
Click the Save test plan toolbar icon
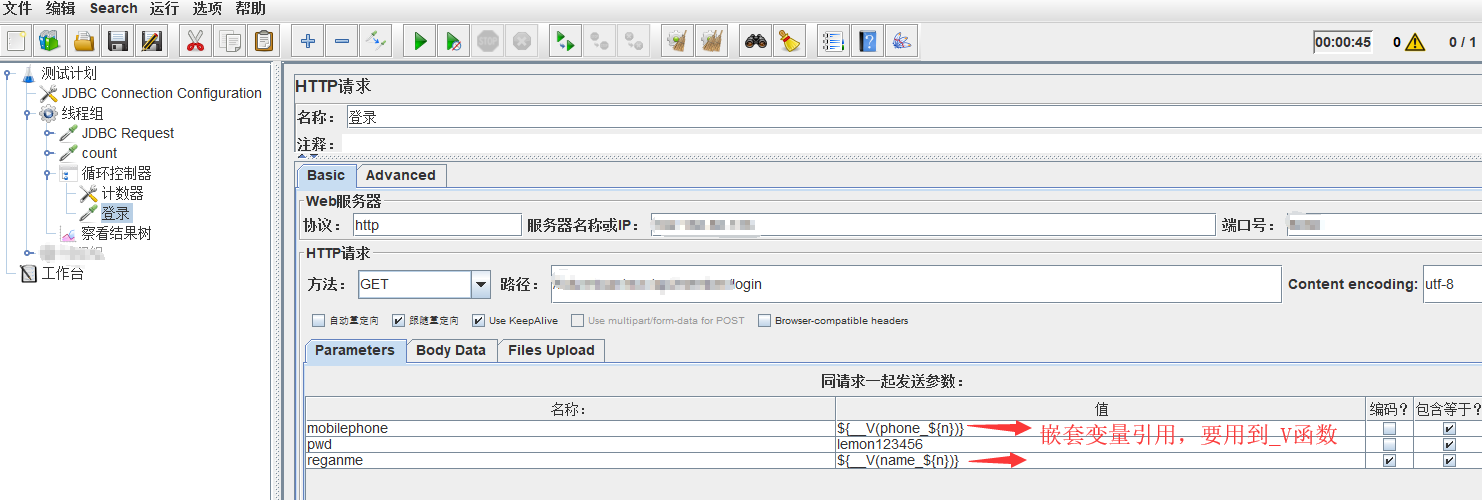[118, 41]
